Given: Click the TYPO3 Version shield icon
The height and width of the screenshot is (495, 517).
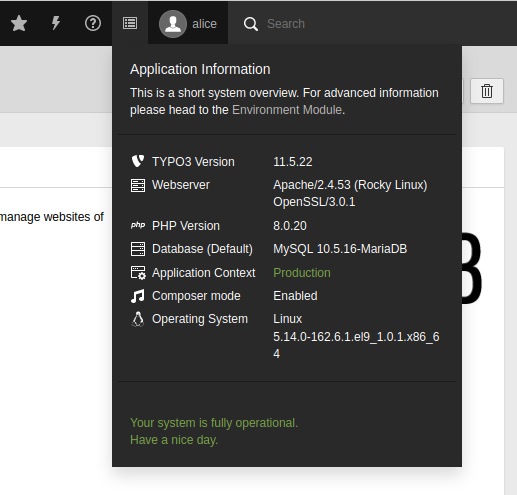Looking at the screenshot, I should point(138,161).
